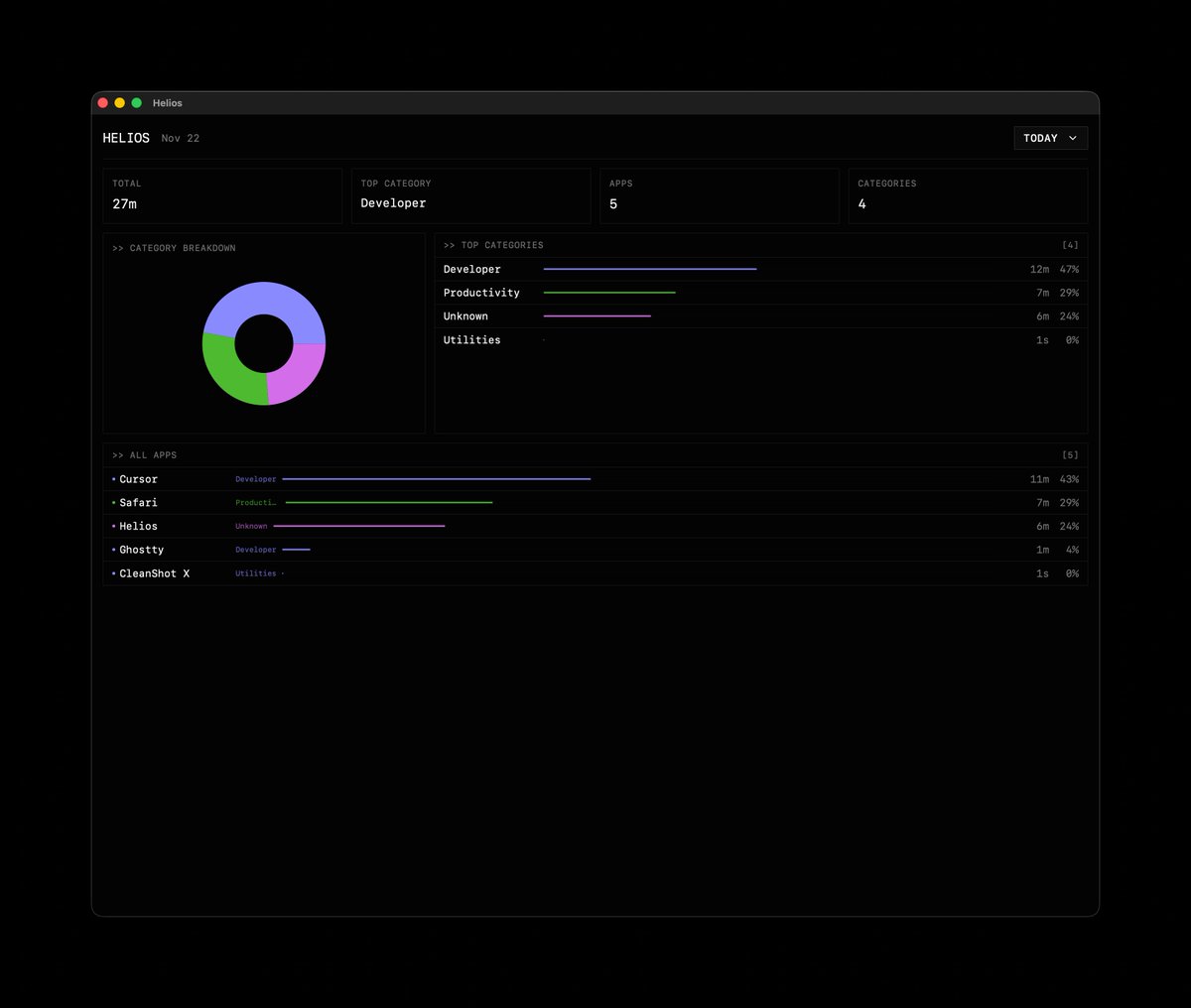Select the CleanShot X row in All Apps
The height and width of the screenshot is (1008, 1191).
(595, 573)
